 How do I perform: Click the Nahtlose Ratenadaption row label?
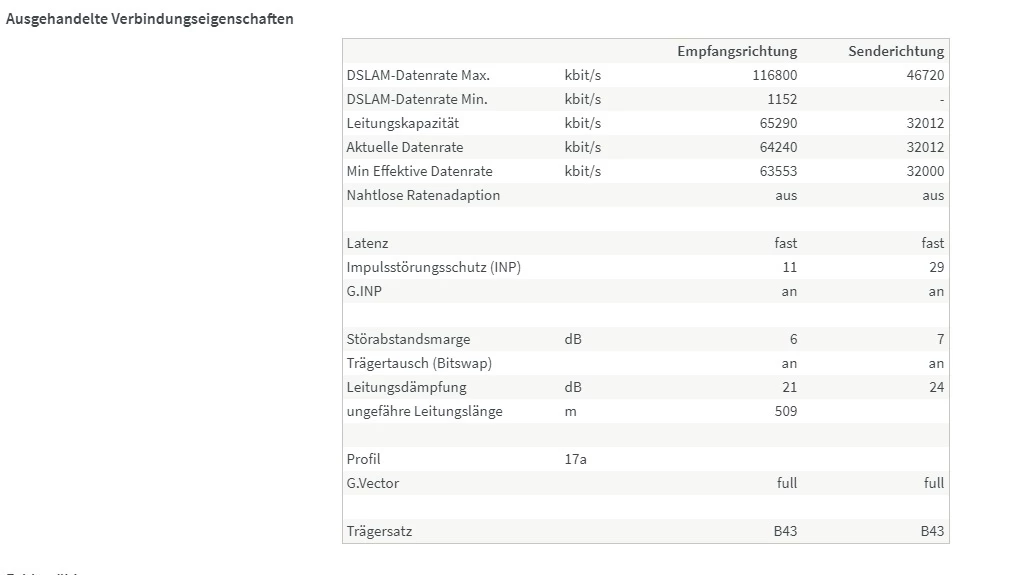[423, 195]
